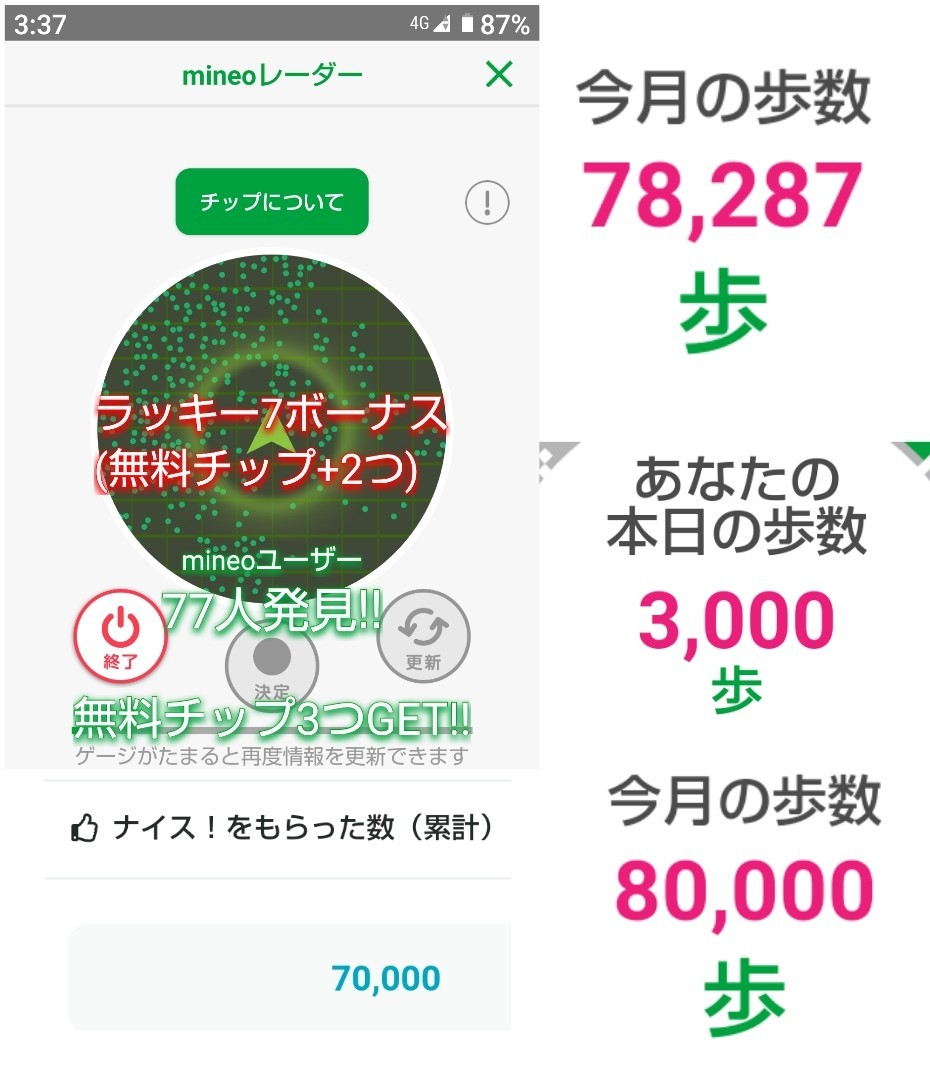
Task: Select the ナイス！をもらった数（累計） row
Action: pos(290,829)
